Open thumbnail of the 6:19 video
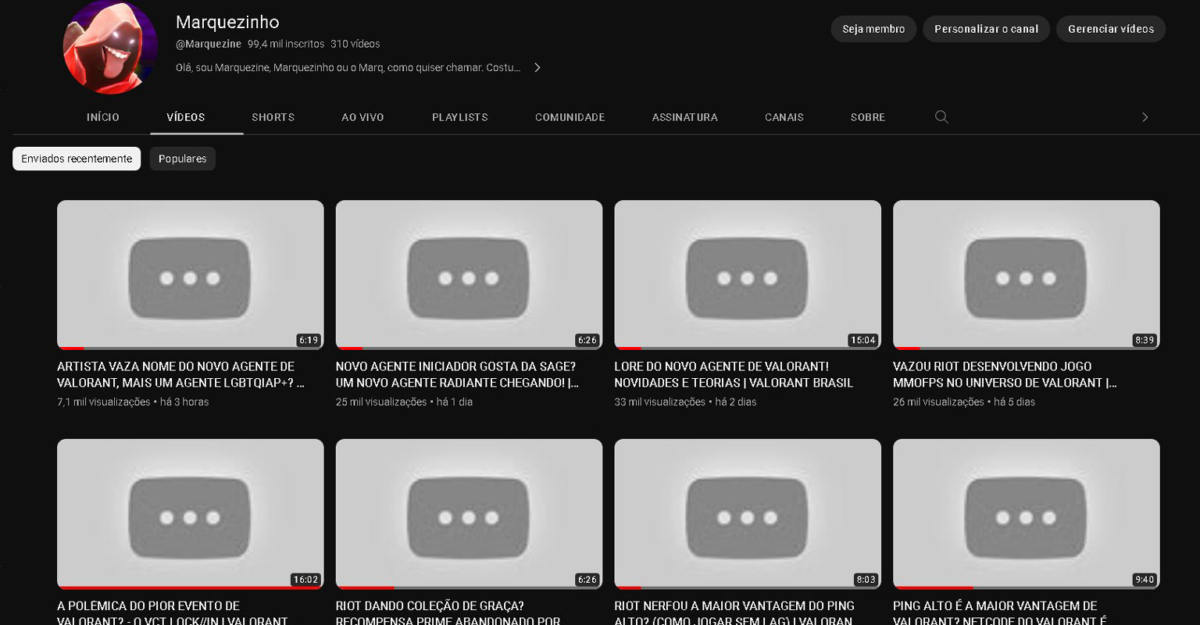The image size is (1200, 625). pos(190,275)
